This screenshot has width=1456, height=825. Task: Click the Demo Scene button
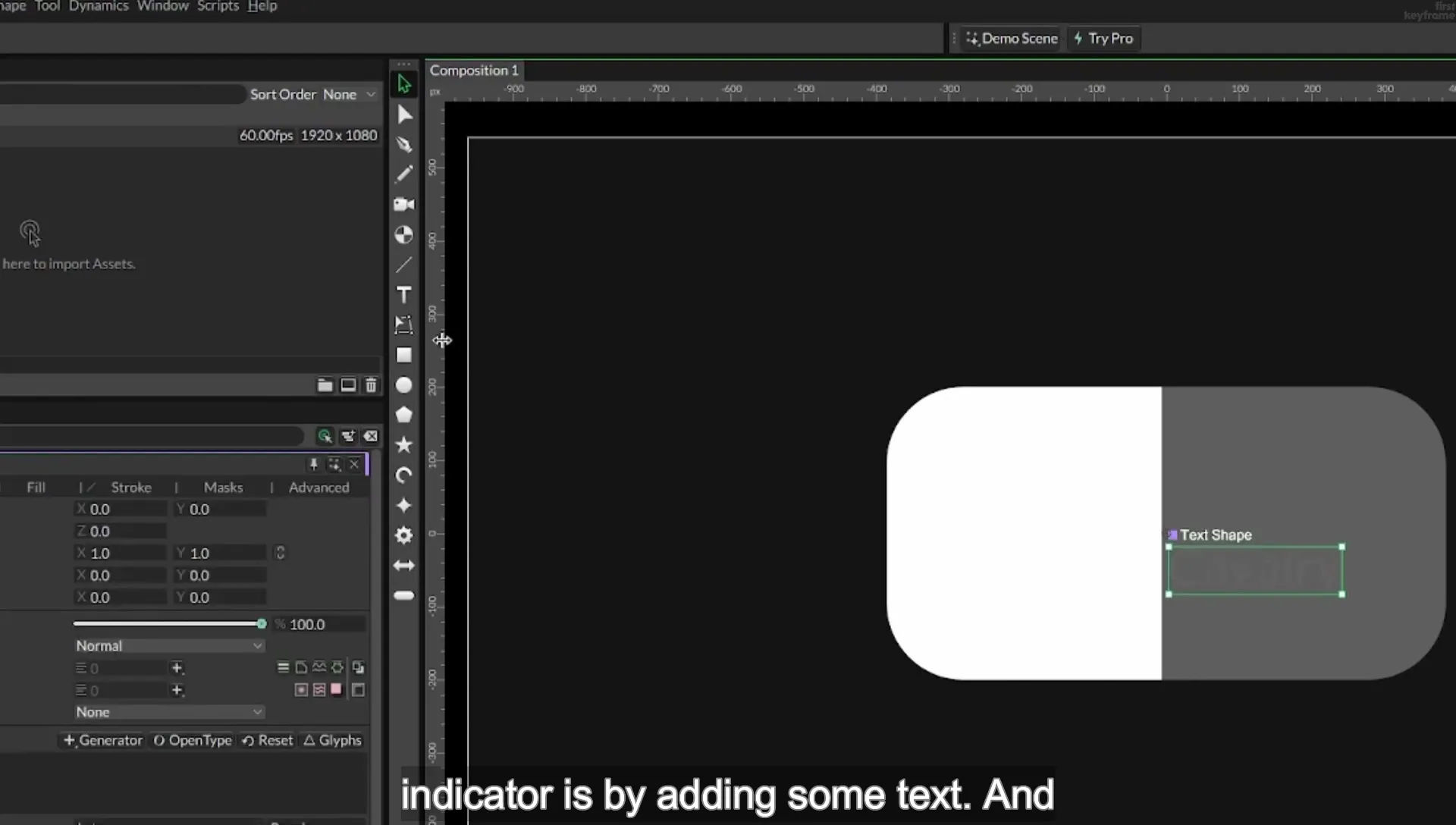point(1012,39)
